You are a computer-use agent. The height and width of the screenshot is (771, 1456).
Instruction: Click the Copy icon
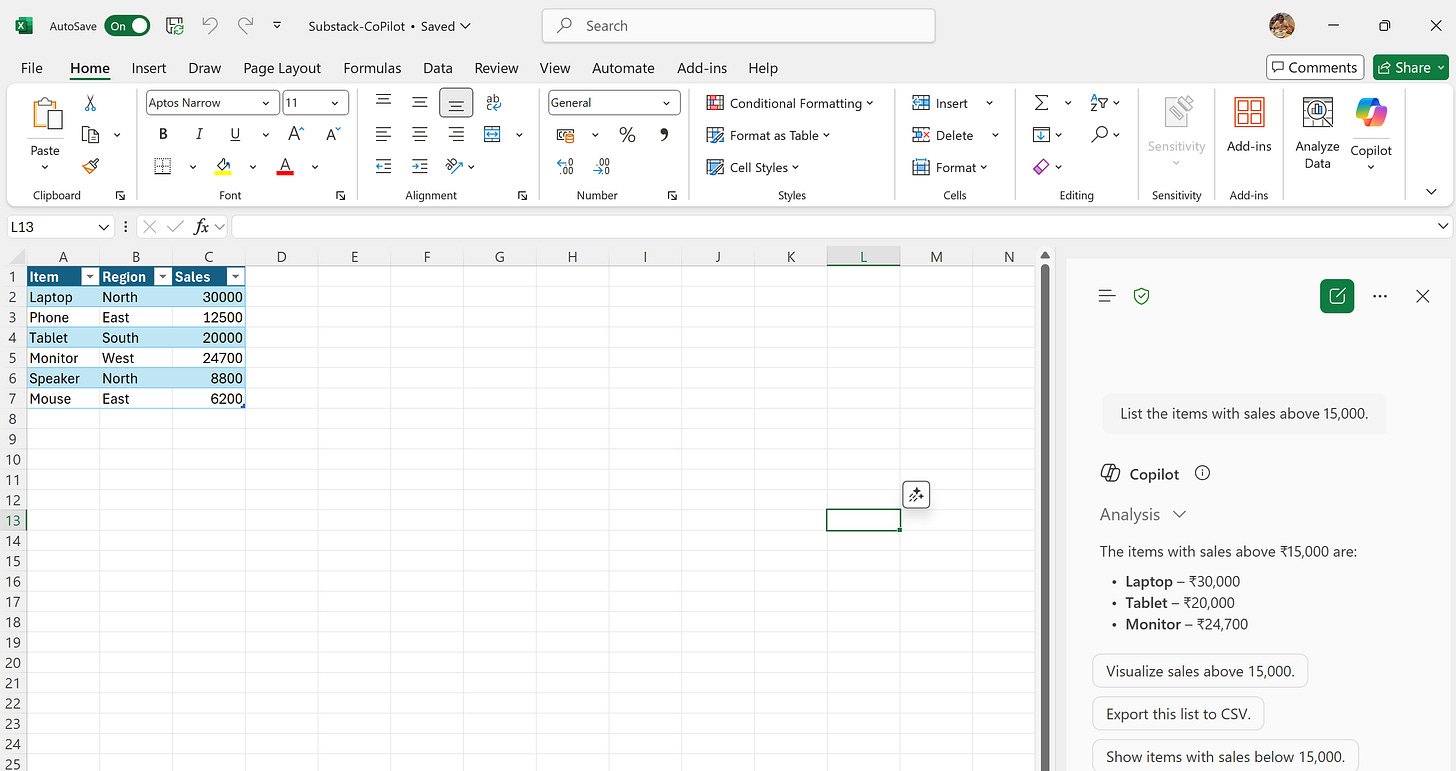[x=90, y=134]
